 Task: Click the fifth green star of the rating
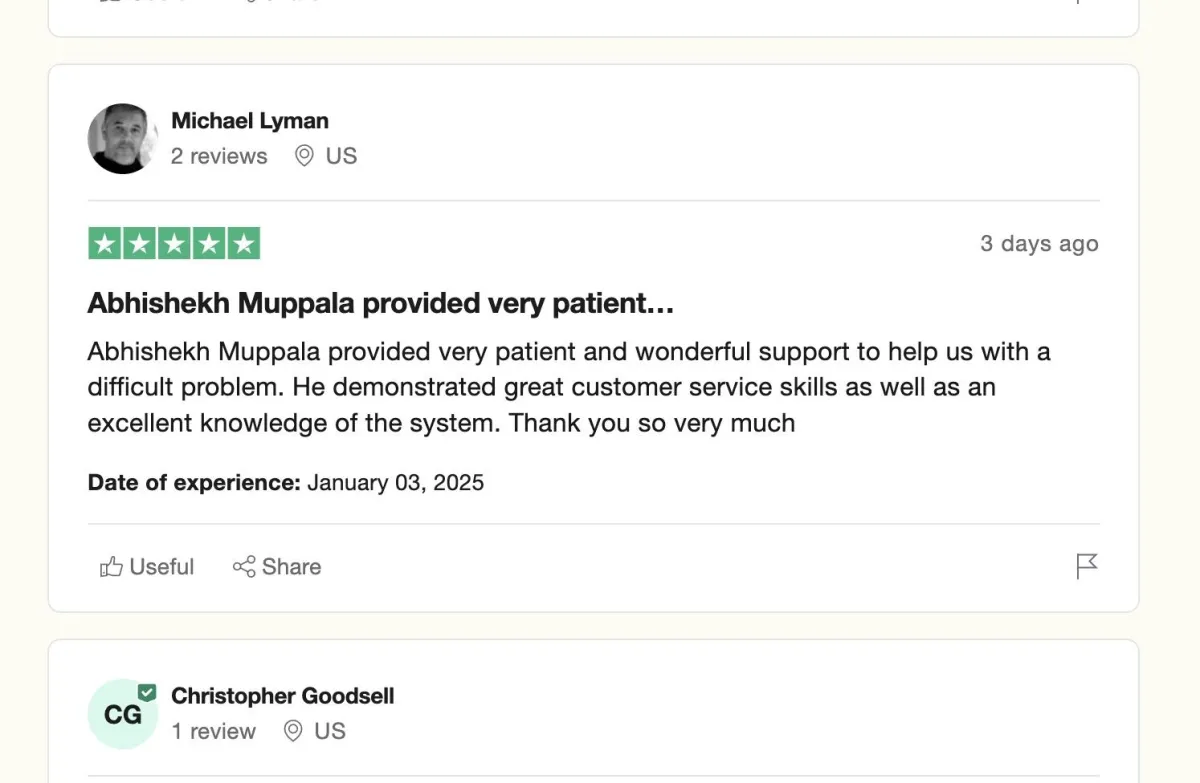pyautogui.click(x=243, y=244)
